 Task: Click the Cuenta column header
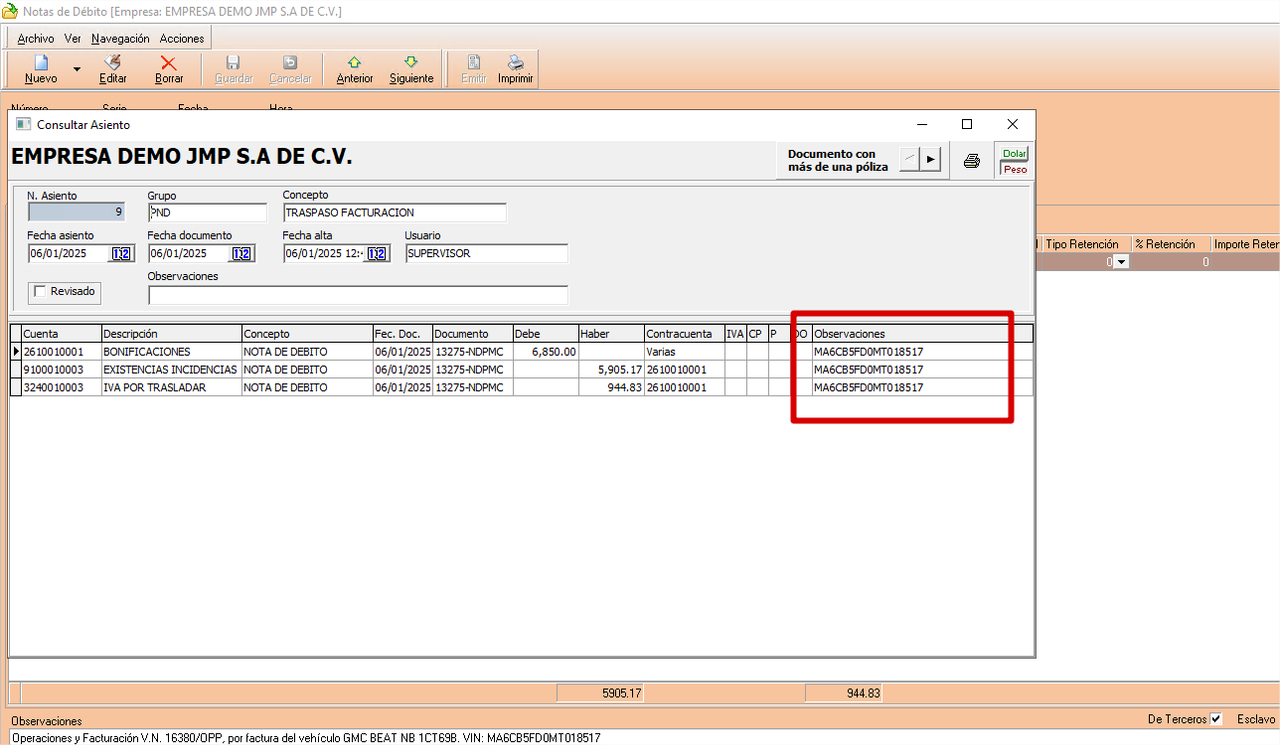(x=61, y=333)
